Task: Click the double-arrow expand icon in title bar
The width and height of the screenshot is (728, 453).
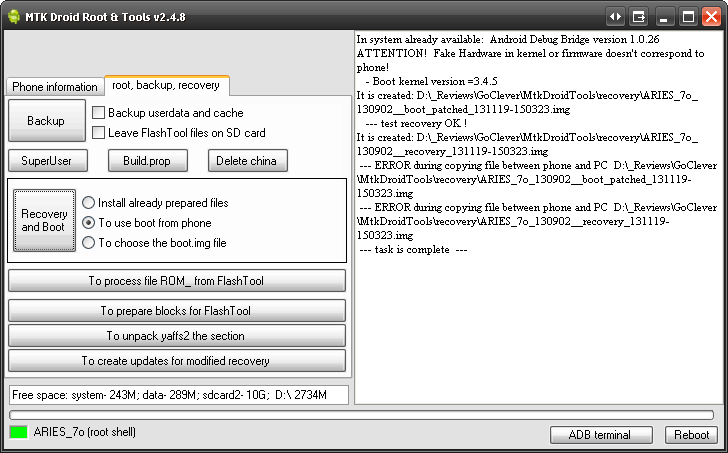Action: [616, 17]
